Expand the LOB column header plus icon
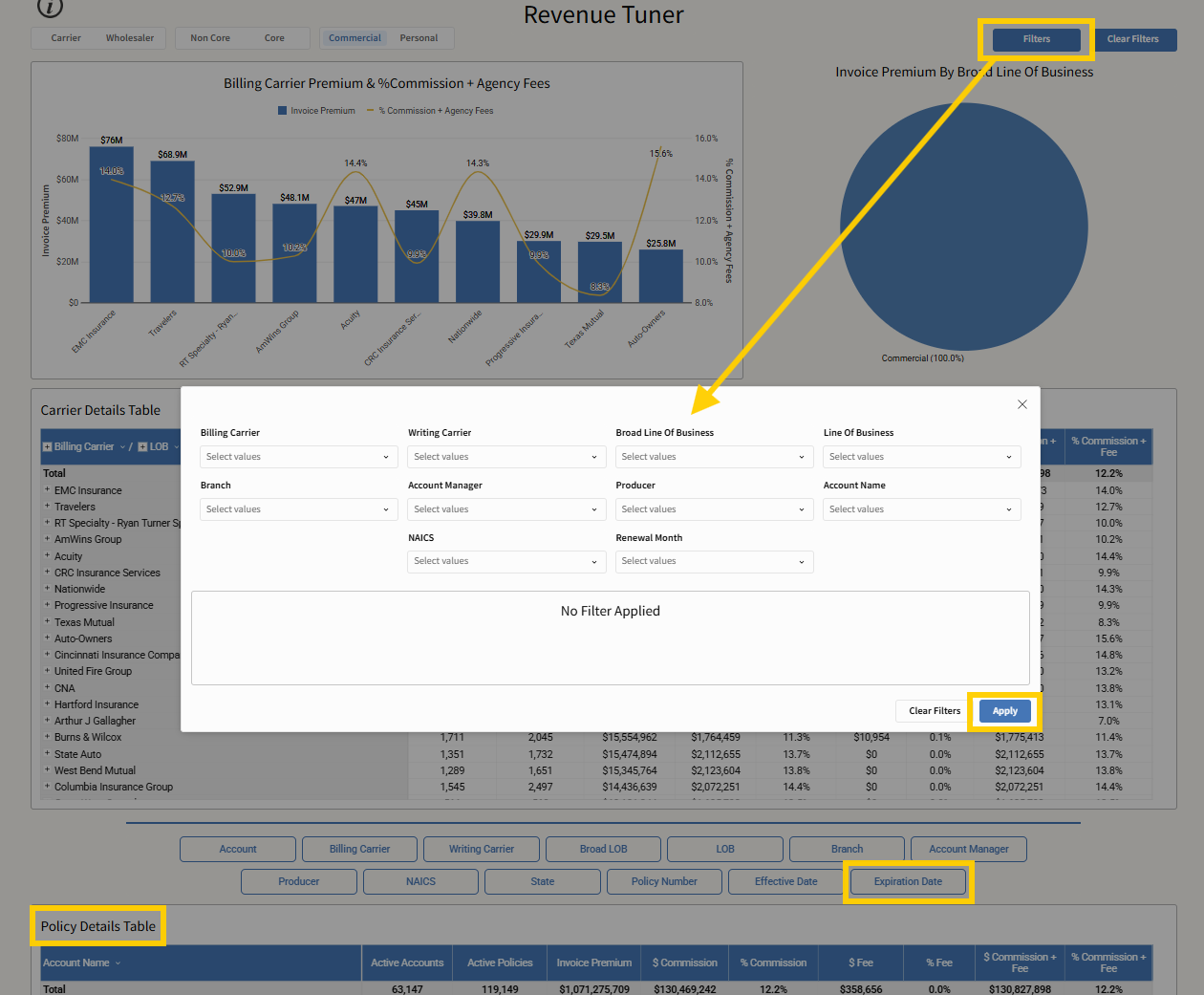The width and height of the screenshot is (1204, 995). tap(142, 446)
